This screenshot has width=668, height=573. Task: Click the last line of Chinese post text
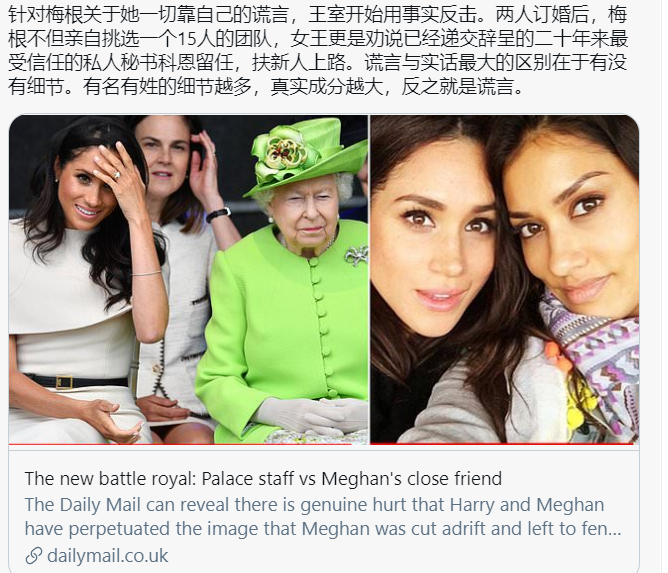(265, 87)
